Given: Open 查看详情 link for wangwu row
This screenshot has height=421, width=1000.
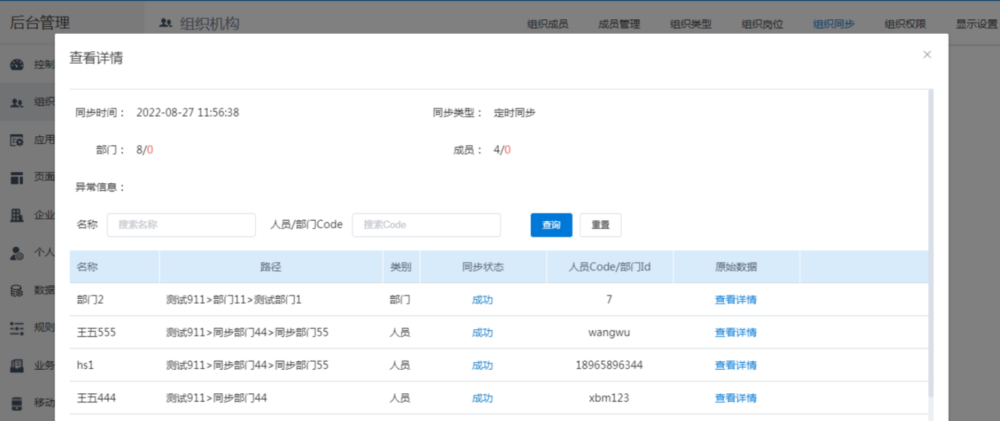Looking at the screenshot, I should (735, 332).
